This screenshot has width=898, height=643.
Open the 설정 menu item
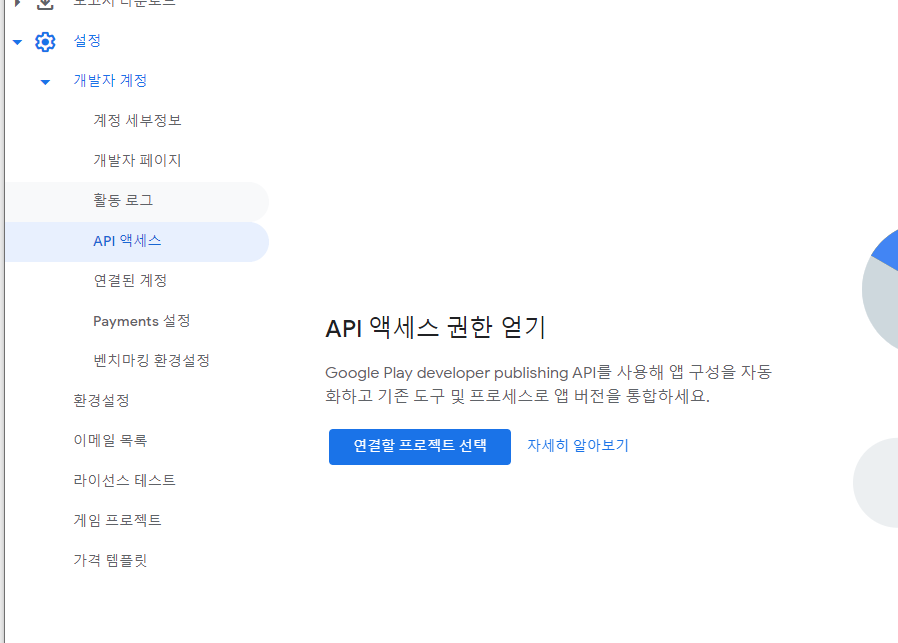coord(87,41)
